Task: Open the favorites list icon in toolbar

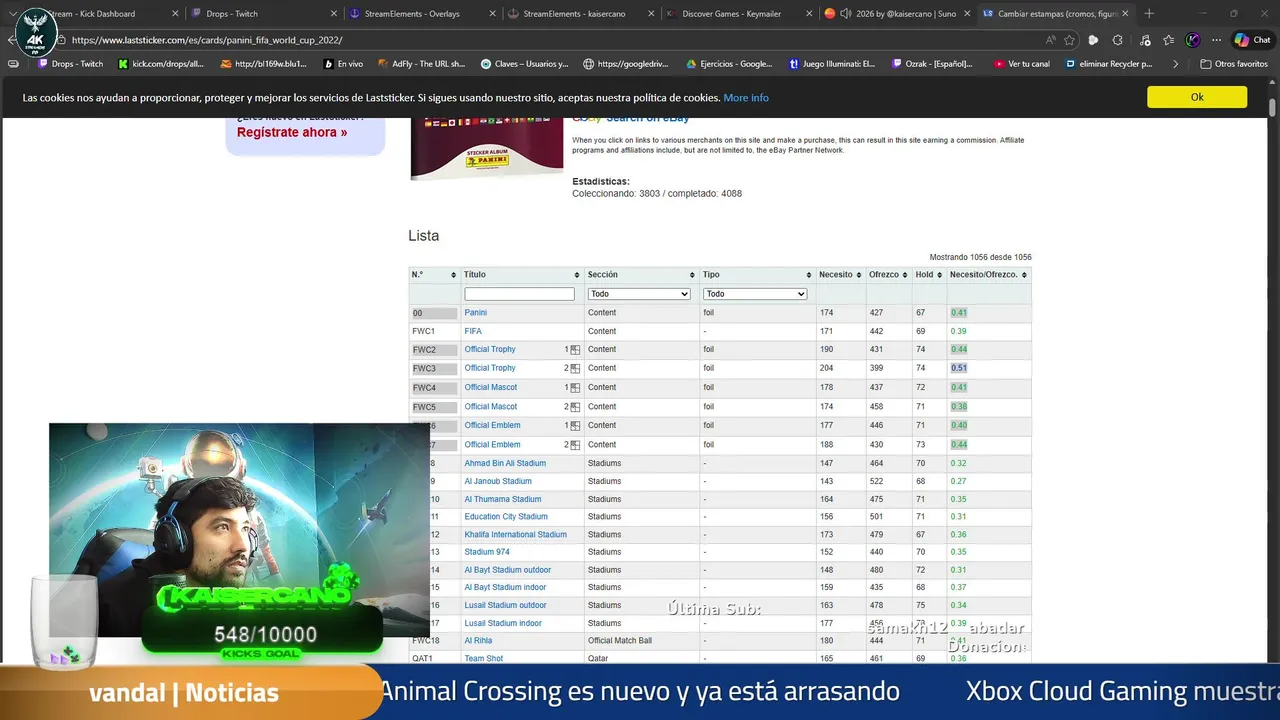Action: 1168,40
